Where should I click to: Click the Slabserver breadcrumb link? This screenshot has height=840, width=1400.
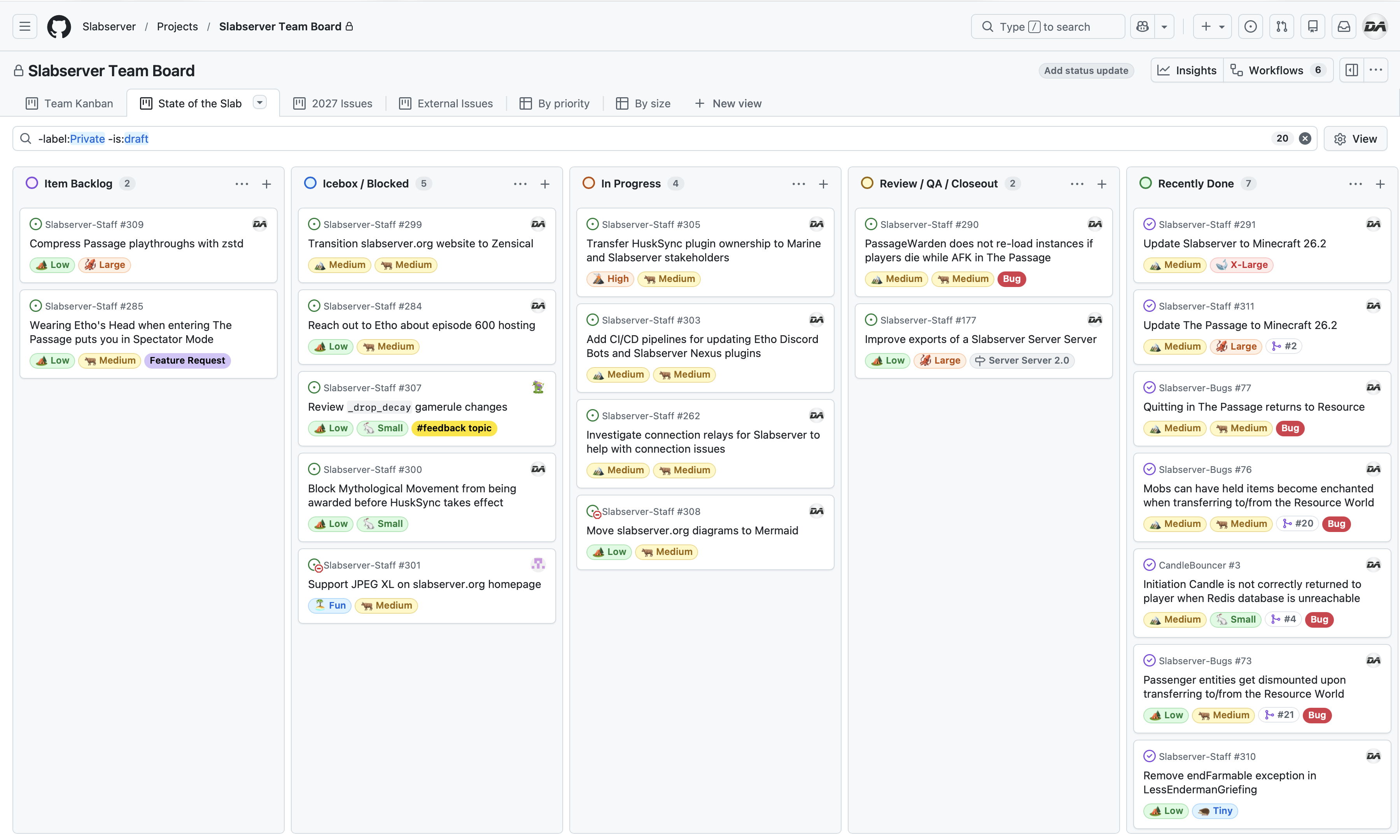[109, 26]
